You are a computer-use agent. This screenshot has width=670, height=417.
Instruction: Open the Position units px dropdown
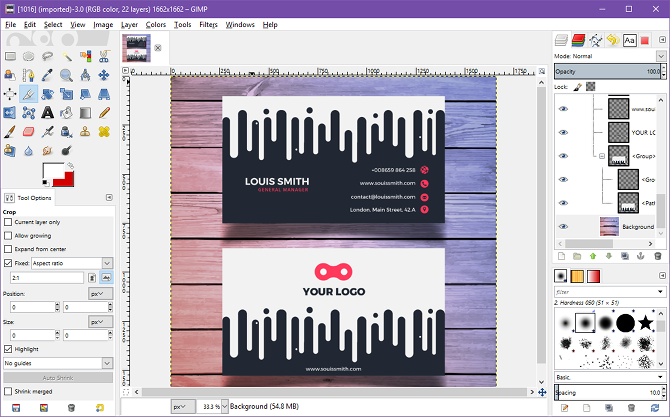100,294
